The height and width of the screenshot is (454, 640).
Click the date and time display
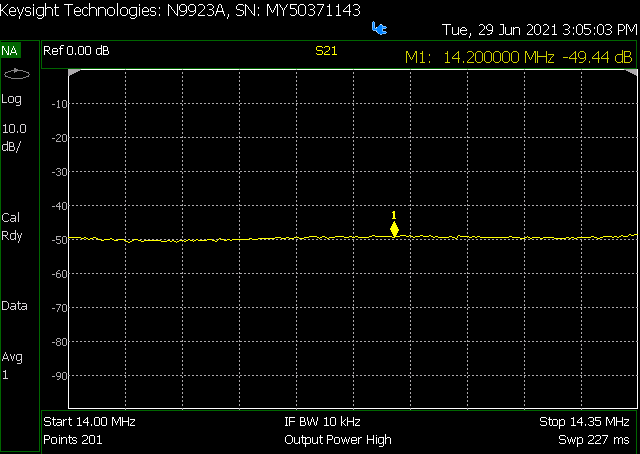tap(539, 30)
